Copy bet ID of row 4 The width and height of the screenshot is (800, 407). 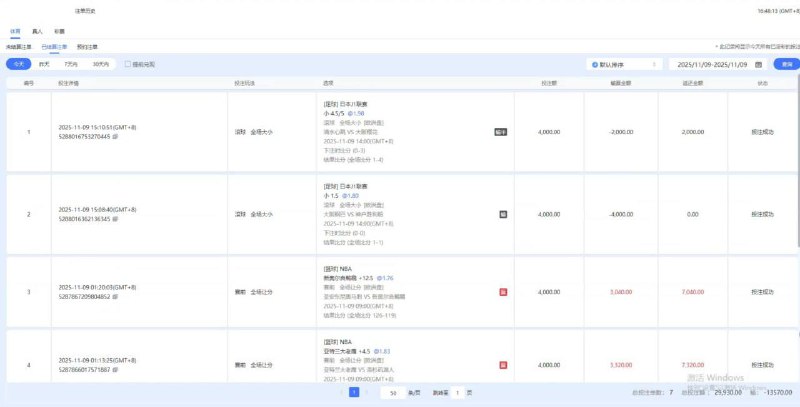[x=115, y=371]
